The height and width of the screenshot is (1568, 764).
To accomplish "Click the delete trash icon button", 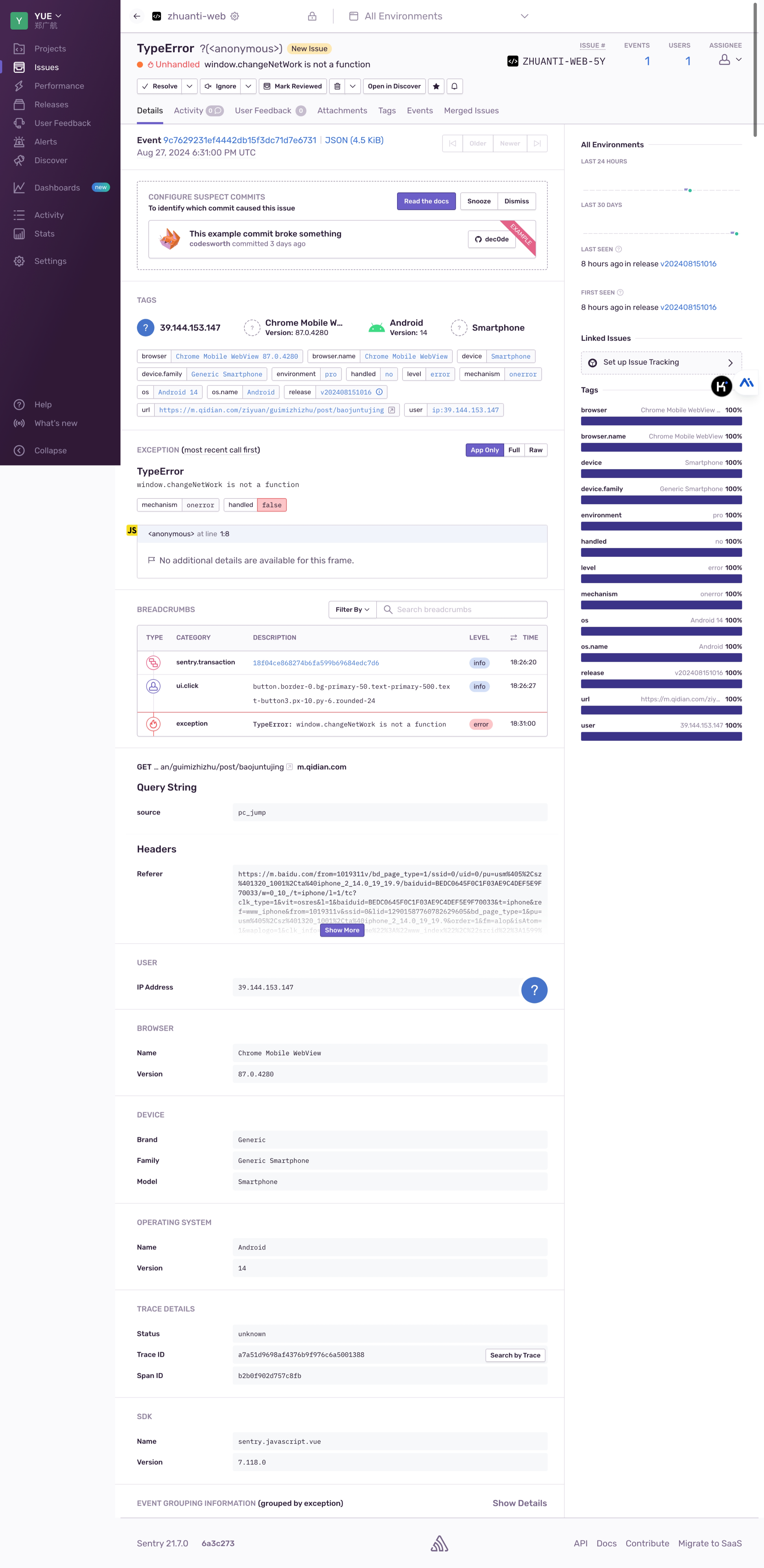I will (x=337, y=86).
